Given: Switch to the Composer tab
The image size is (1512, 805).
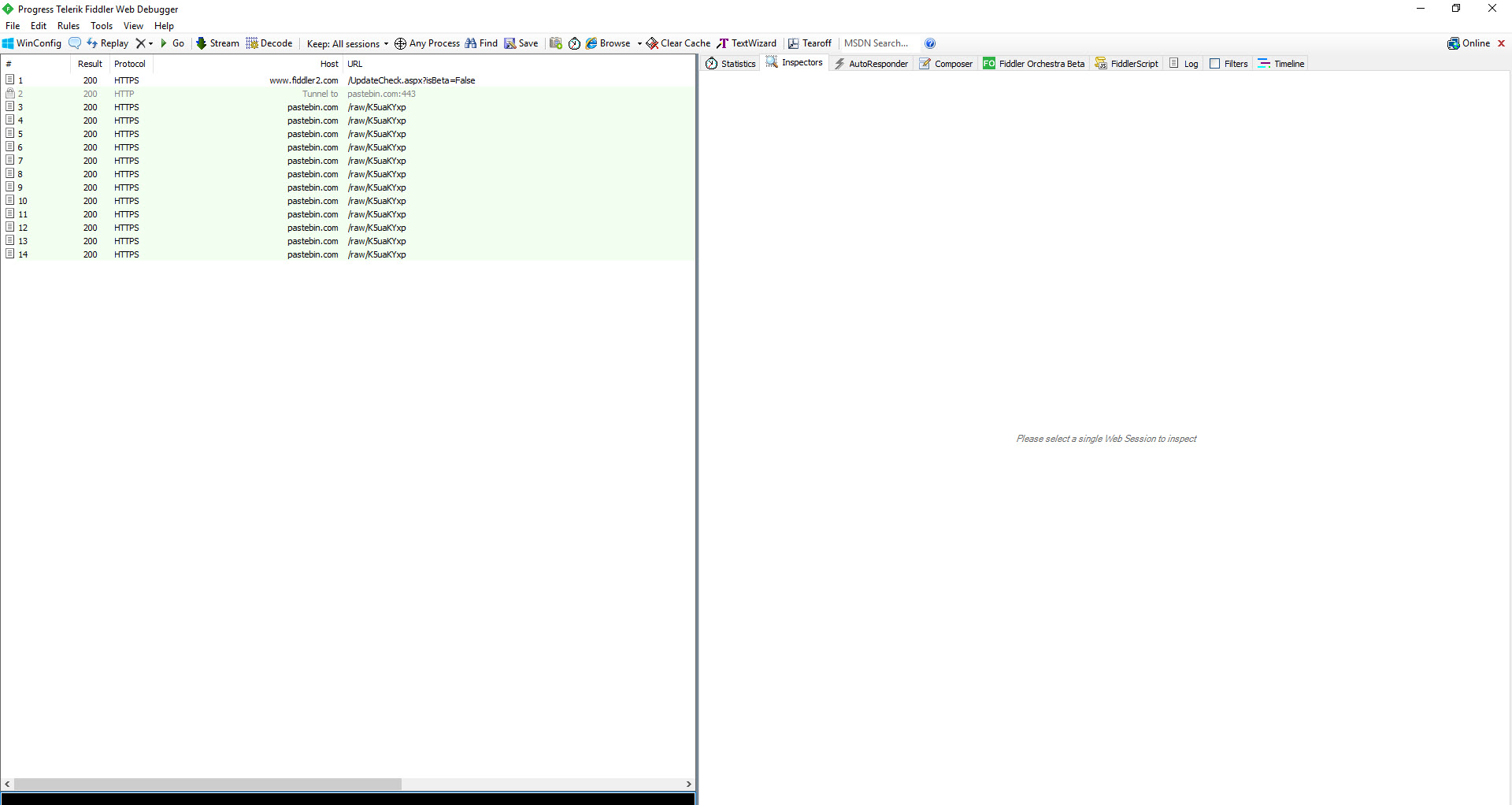Looking at the screenshot, I should (946, 64).
